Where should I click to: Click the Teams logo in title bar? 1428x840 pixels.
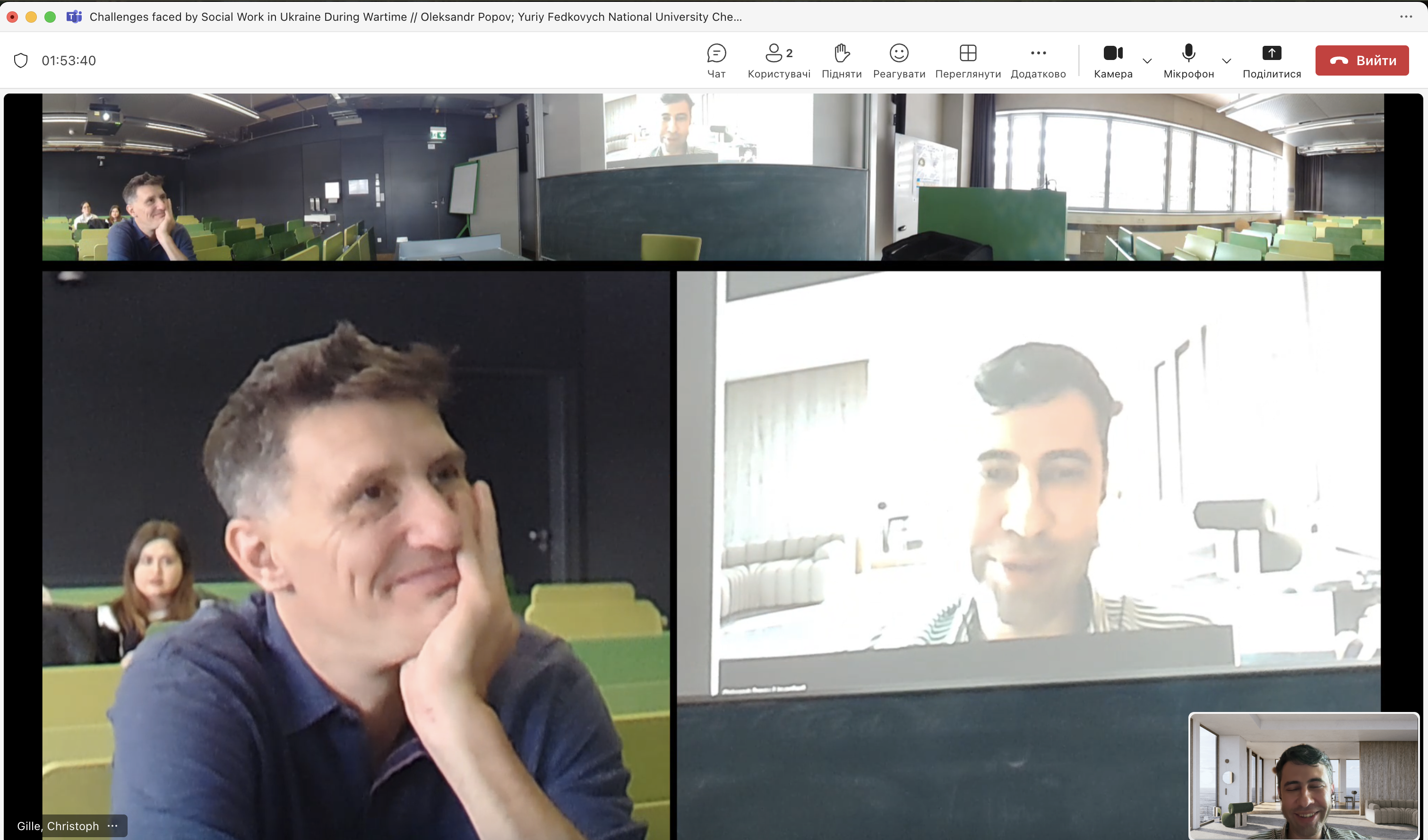[74, 17]
